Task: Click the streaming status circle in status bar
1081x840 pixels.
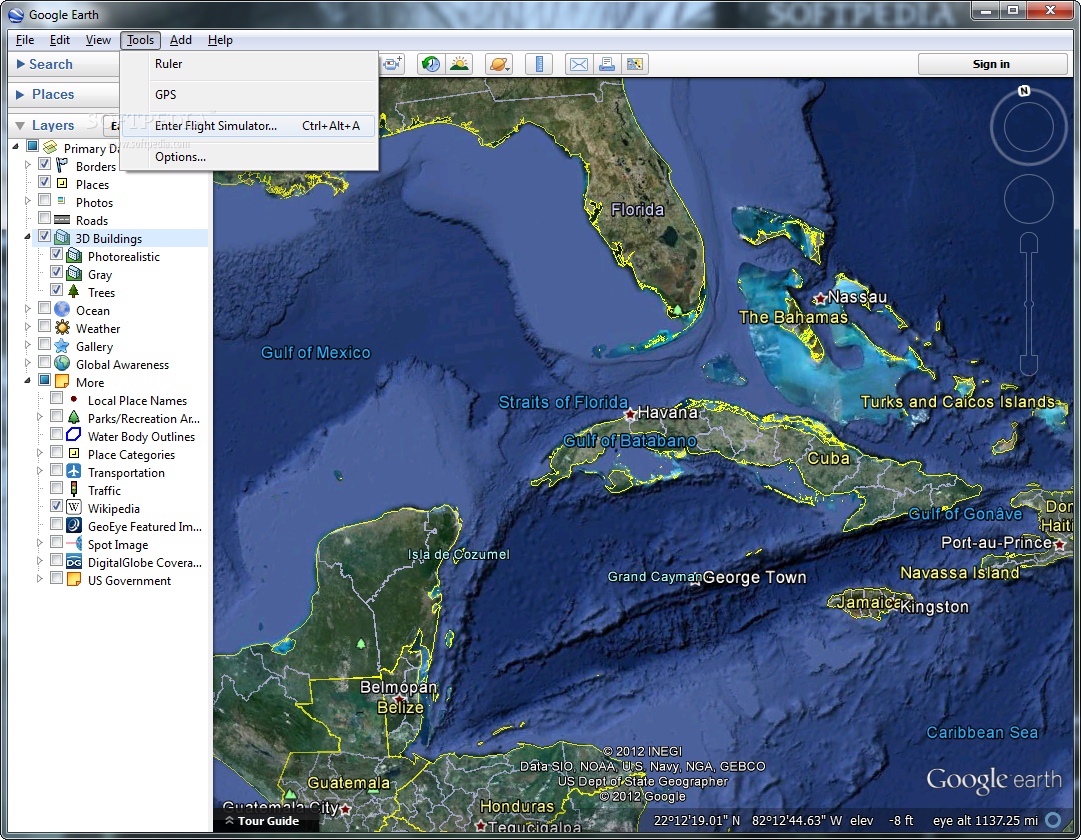Action: (1053, 820)
